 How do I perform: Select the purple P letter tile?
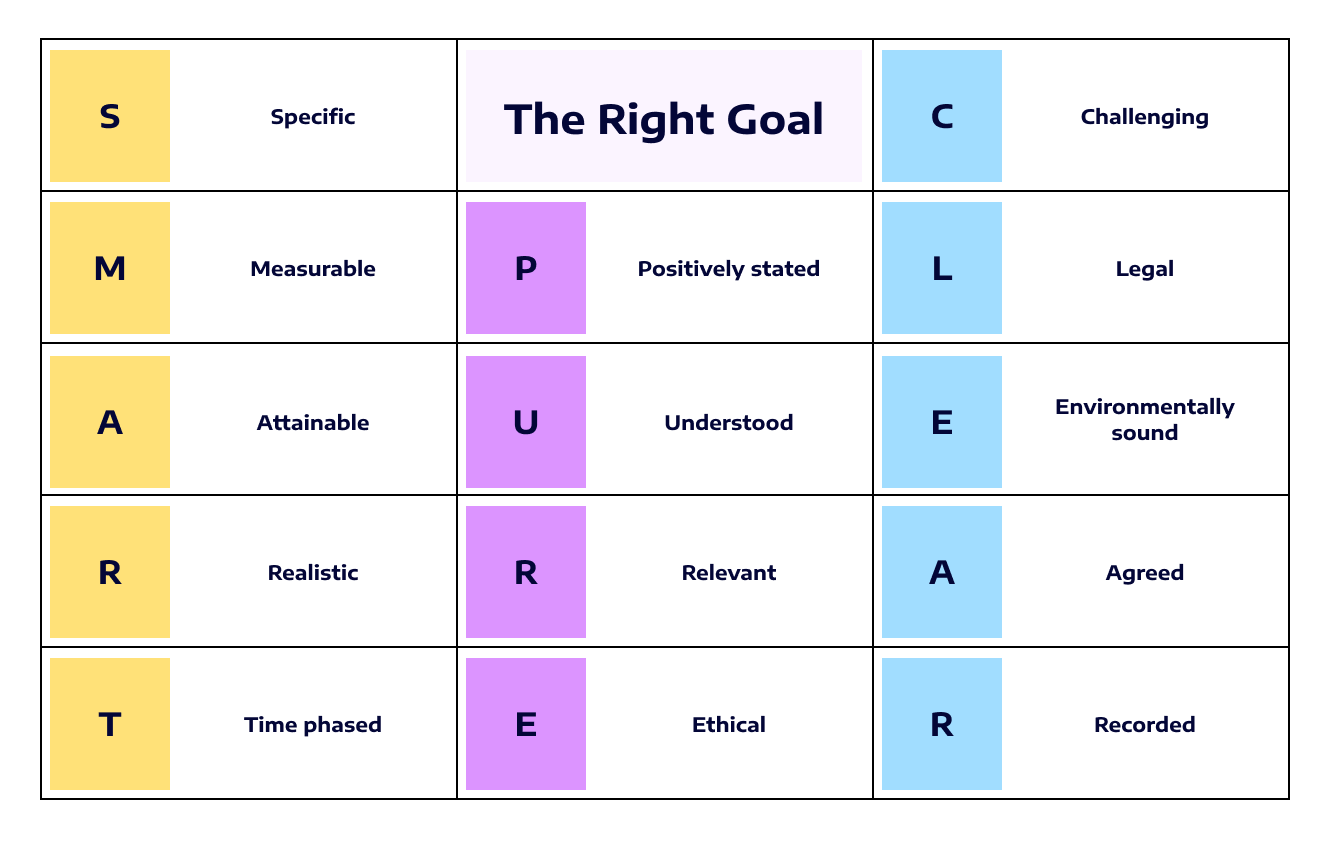526,268
